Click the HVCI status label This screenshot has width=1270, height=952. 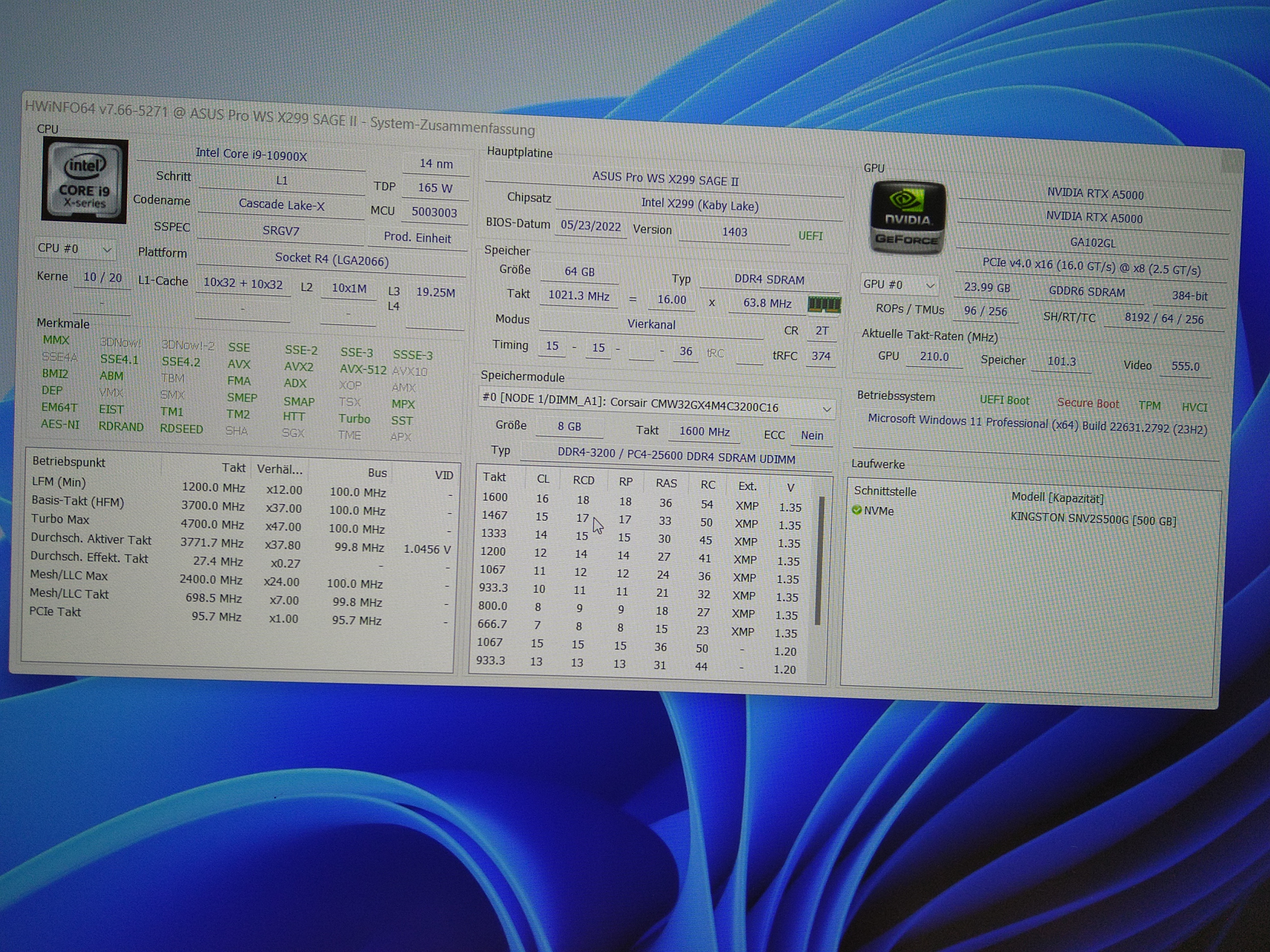pyautogui.click(x=1194, y=407)
